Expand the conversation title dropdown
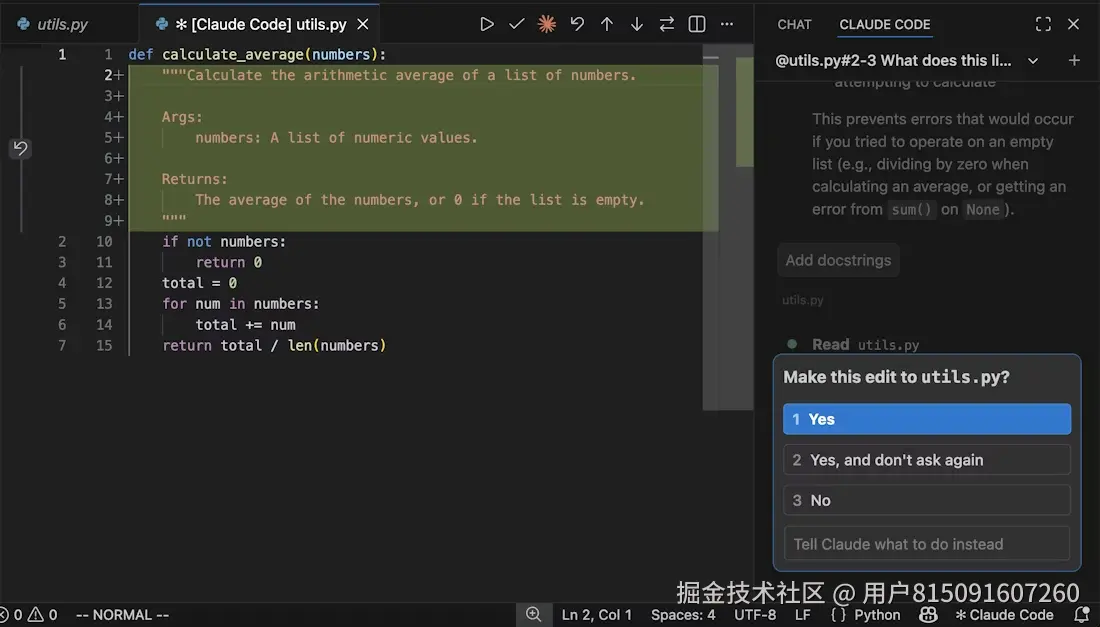The height and width of the screenshot is (627, 1100). tap(1033, 60)
